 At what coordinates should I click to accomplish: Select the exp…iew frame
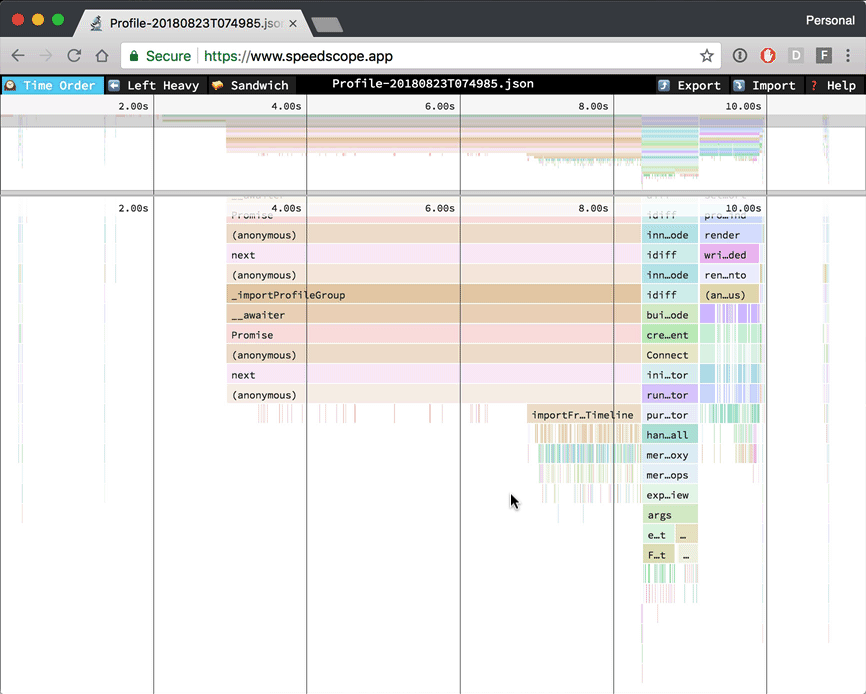click(669, 495)
